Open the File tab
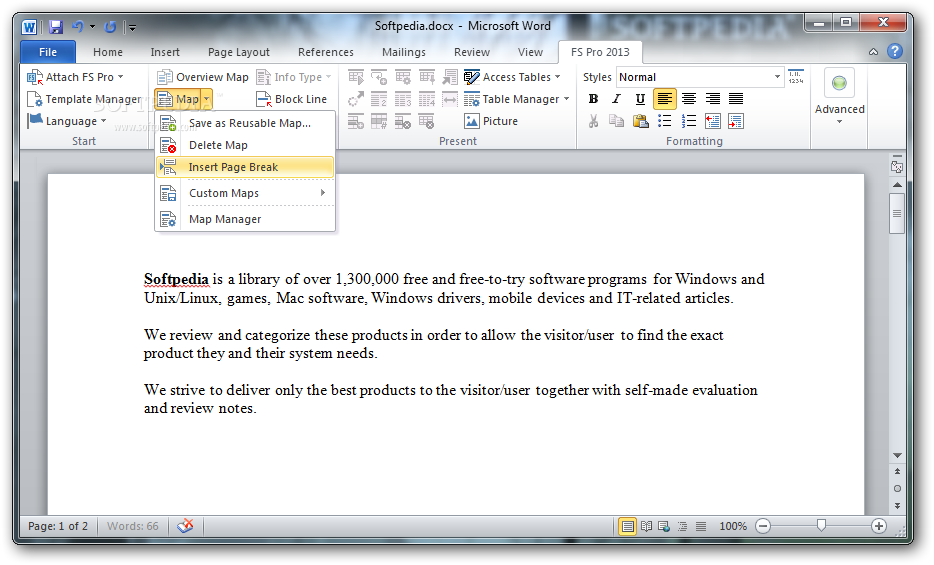The height and width of the screenshot is (565, 934). coord(48,52)
